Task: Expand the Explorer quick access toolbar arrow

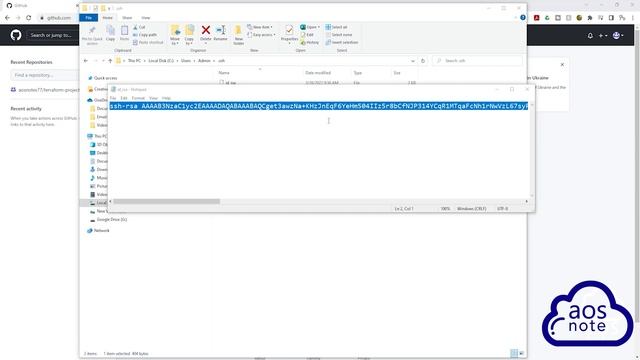Action: point(109,8)
